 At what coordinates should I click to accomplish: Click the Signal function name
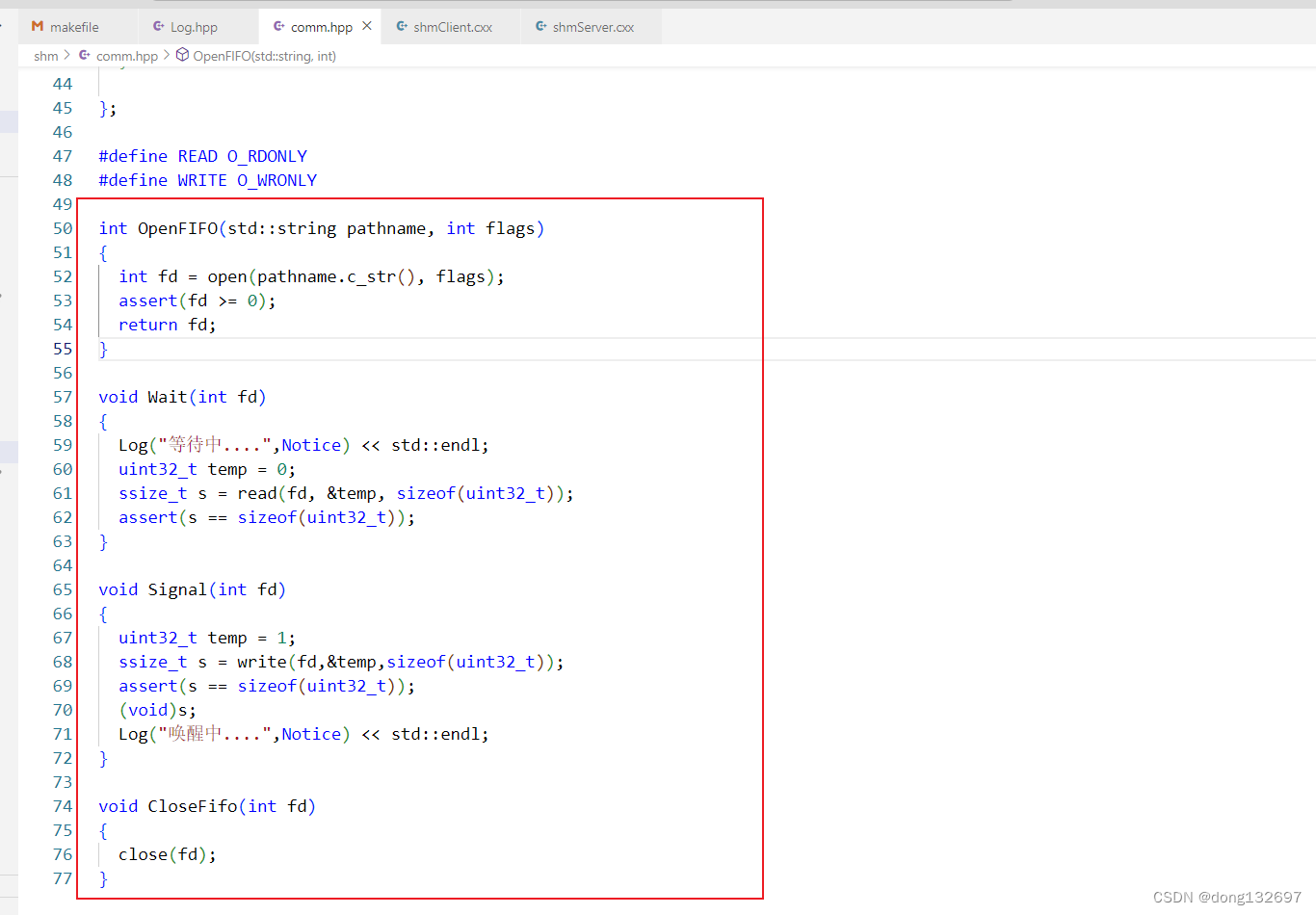pyautogui.click(x=177, y=589)
